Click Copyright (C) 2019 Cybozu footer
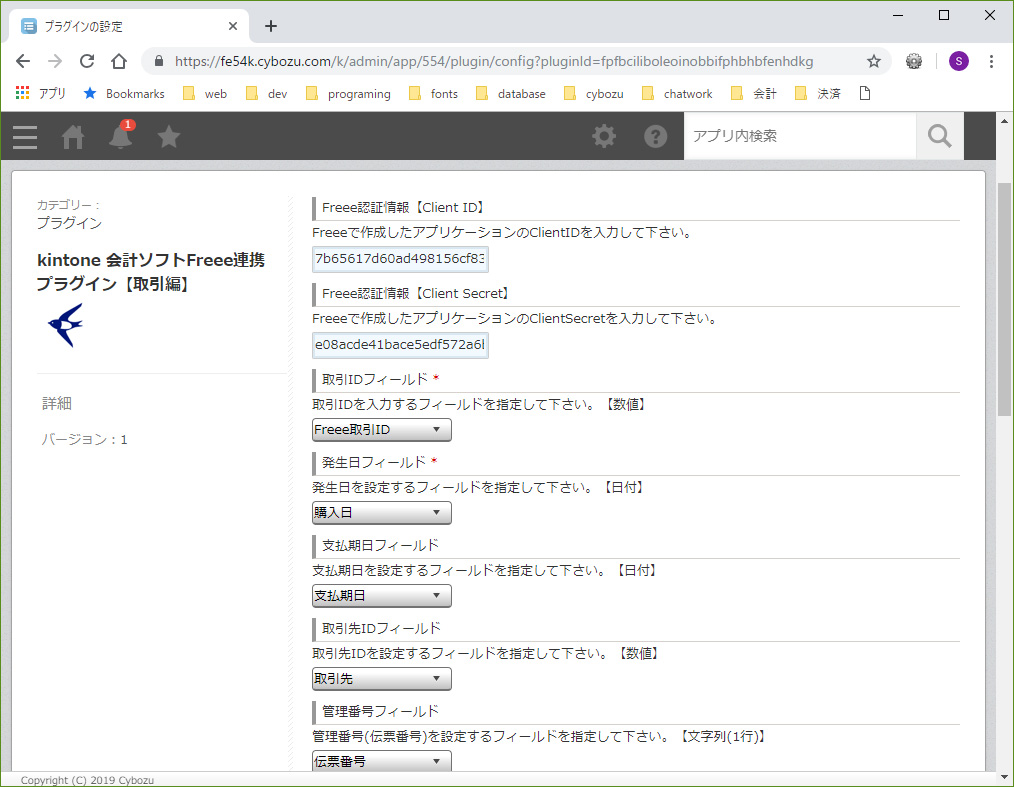Viewport: 1014px width, 787px height. coord(87,780)
